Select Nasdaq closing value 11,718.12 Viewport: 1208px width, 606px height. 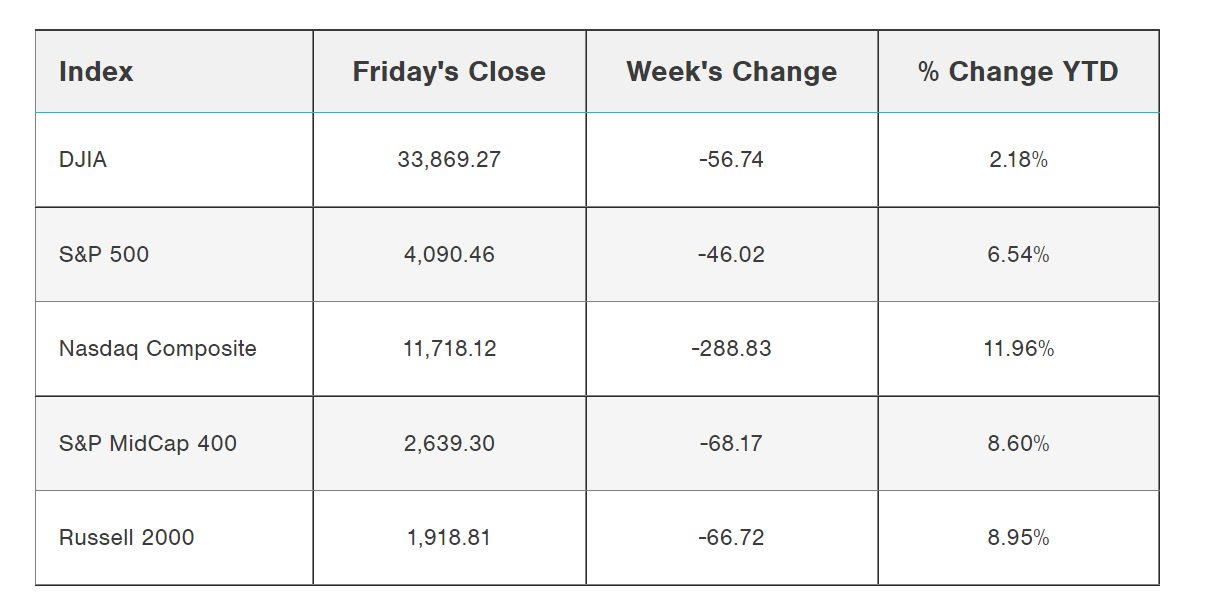click(x=449, y=348)
